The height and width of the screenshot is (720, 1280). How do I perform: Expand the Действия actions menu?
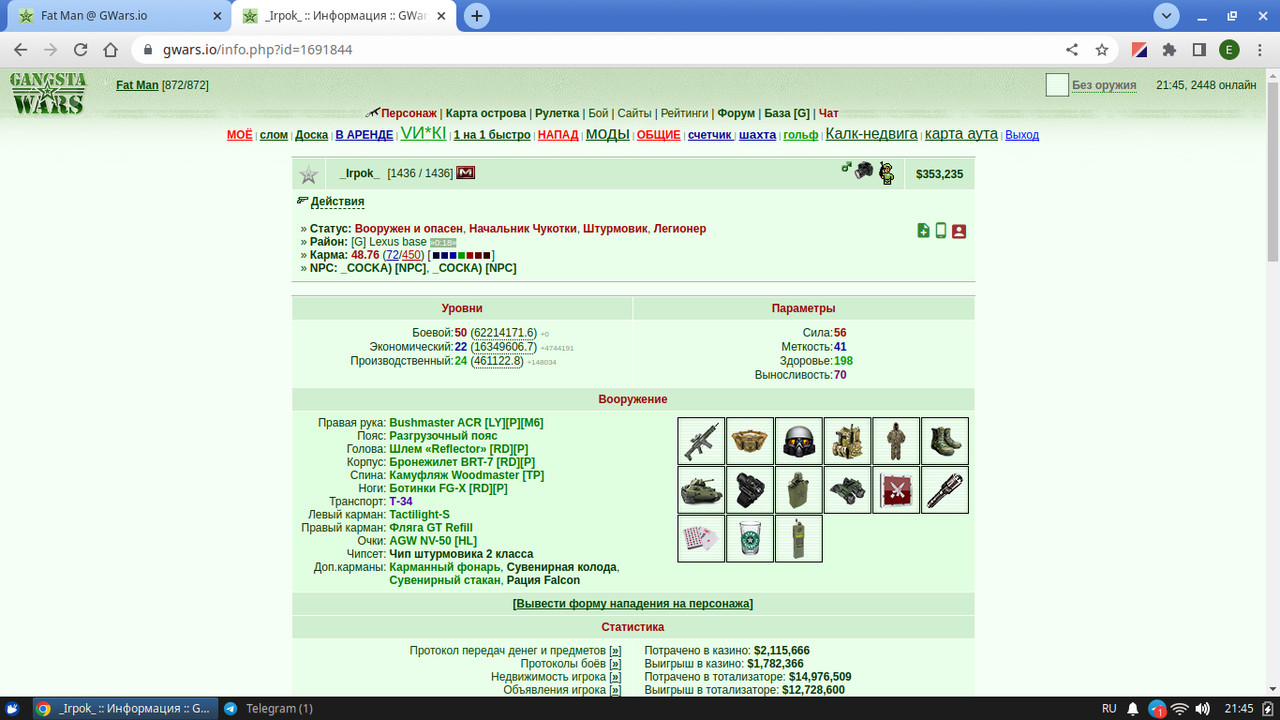coord(337,201)
